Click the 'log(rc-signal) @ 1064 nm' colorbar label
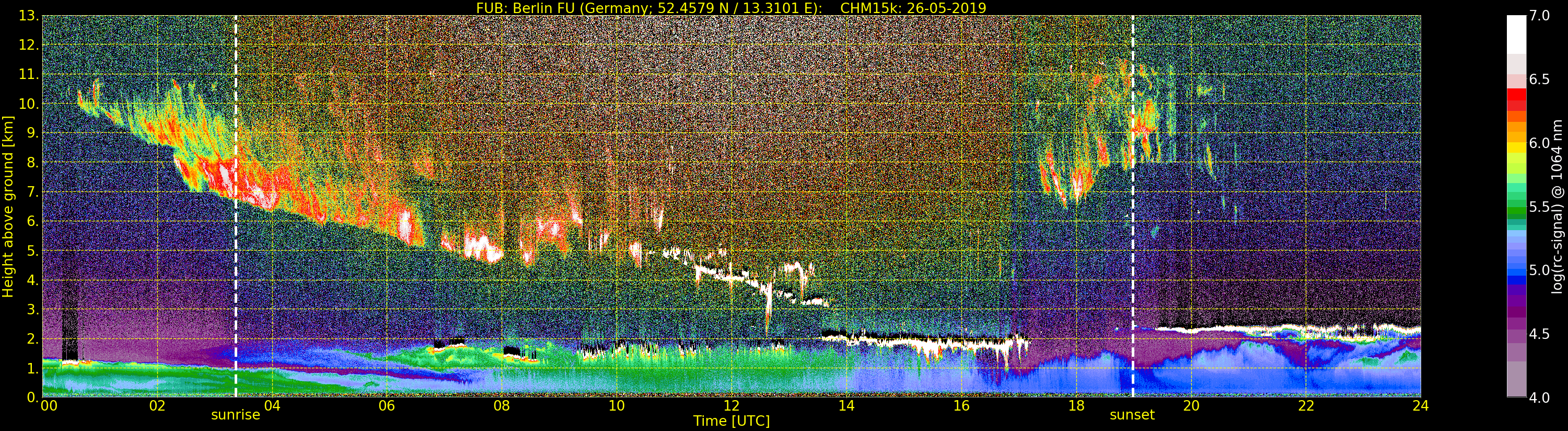The height and width of the screenshot is (431, 1568). 1558,206
